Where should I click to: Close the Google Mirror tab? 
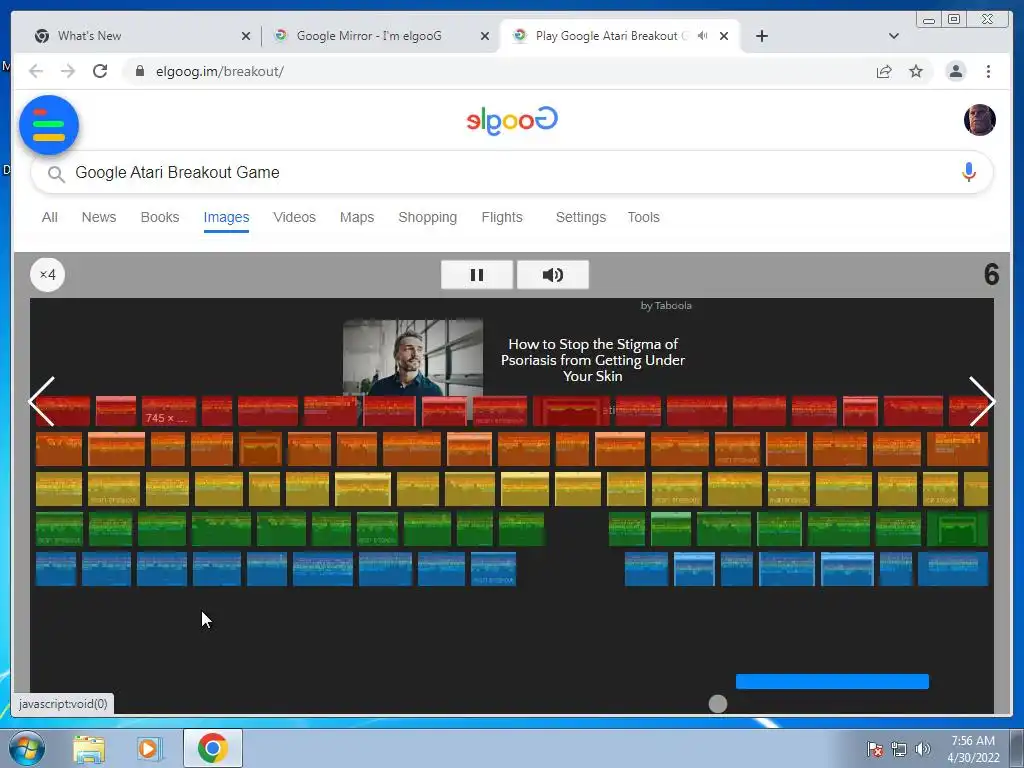tap(485, 37)
